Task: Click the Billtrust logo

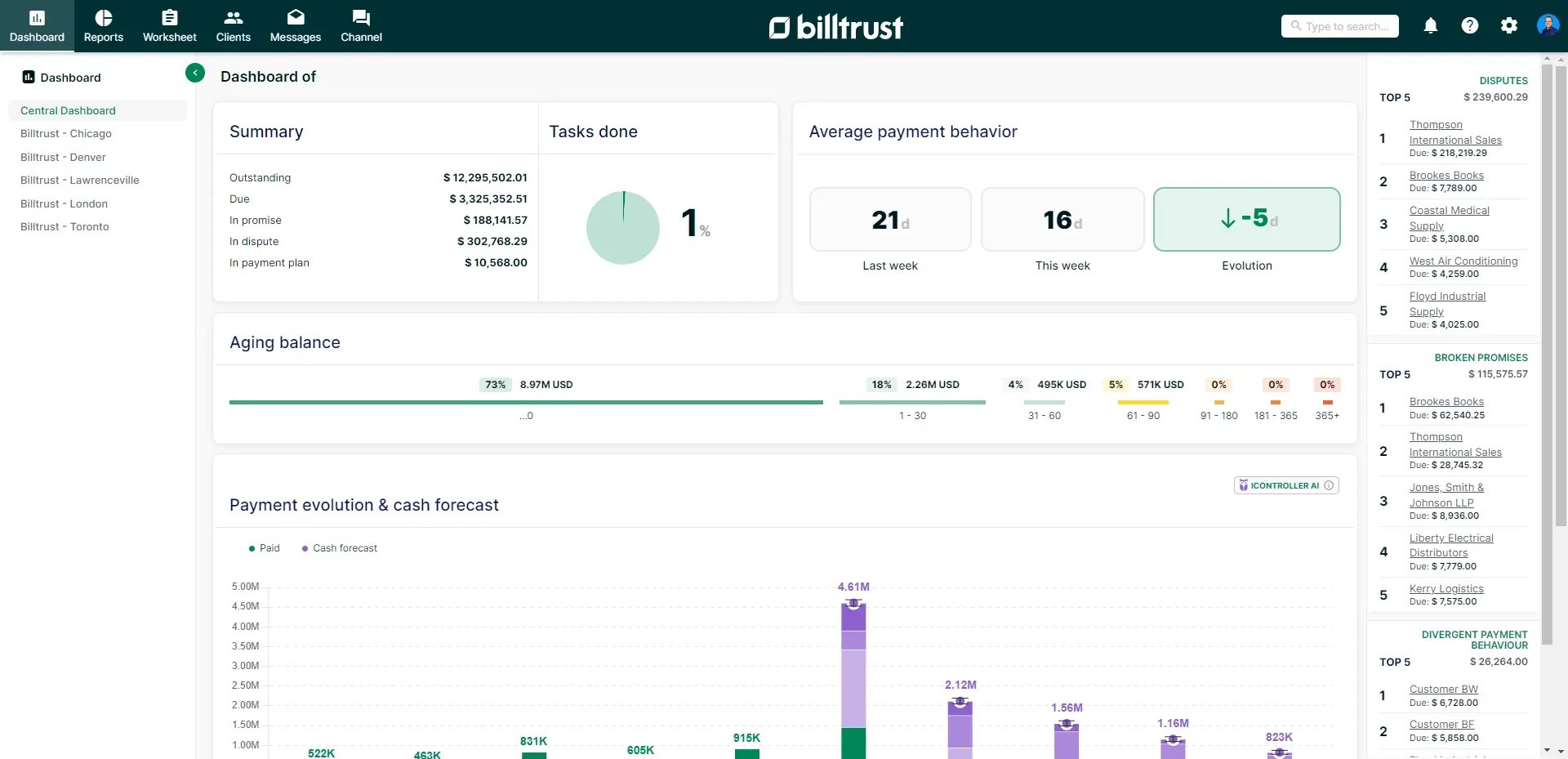Action: (x=836, y=27)
